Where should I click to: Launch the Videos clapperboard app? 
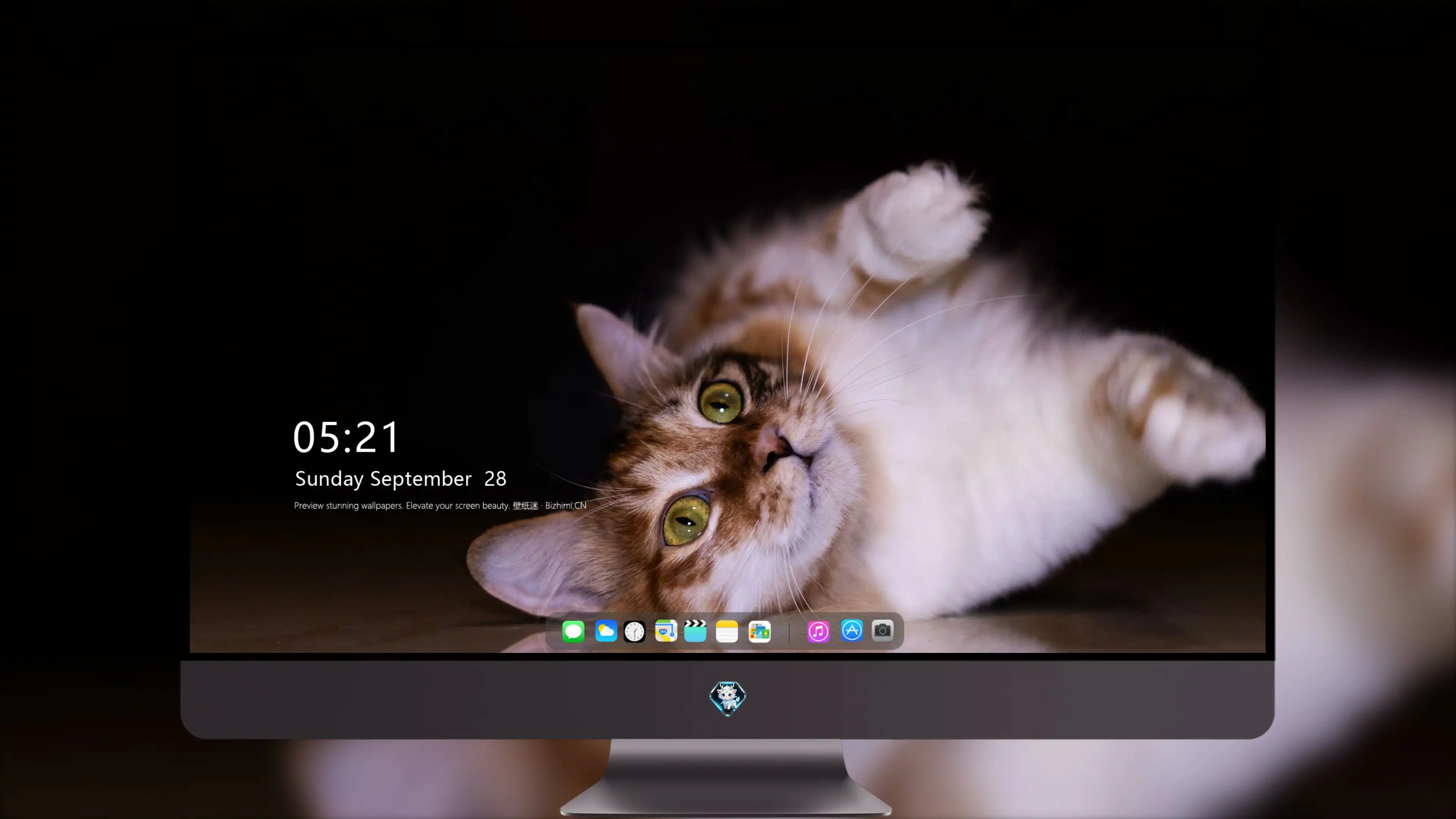695,631
